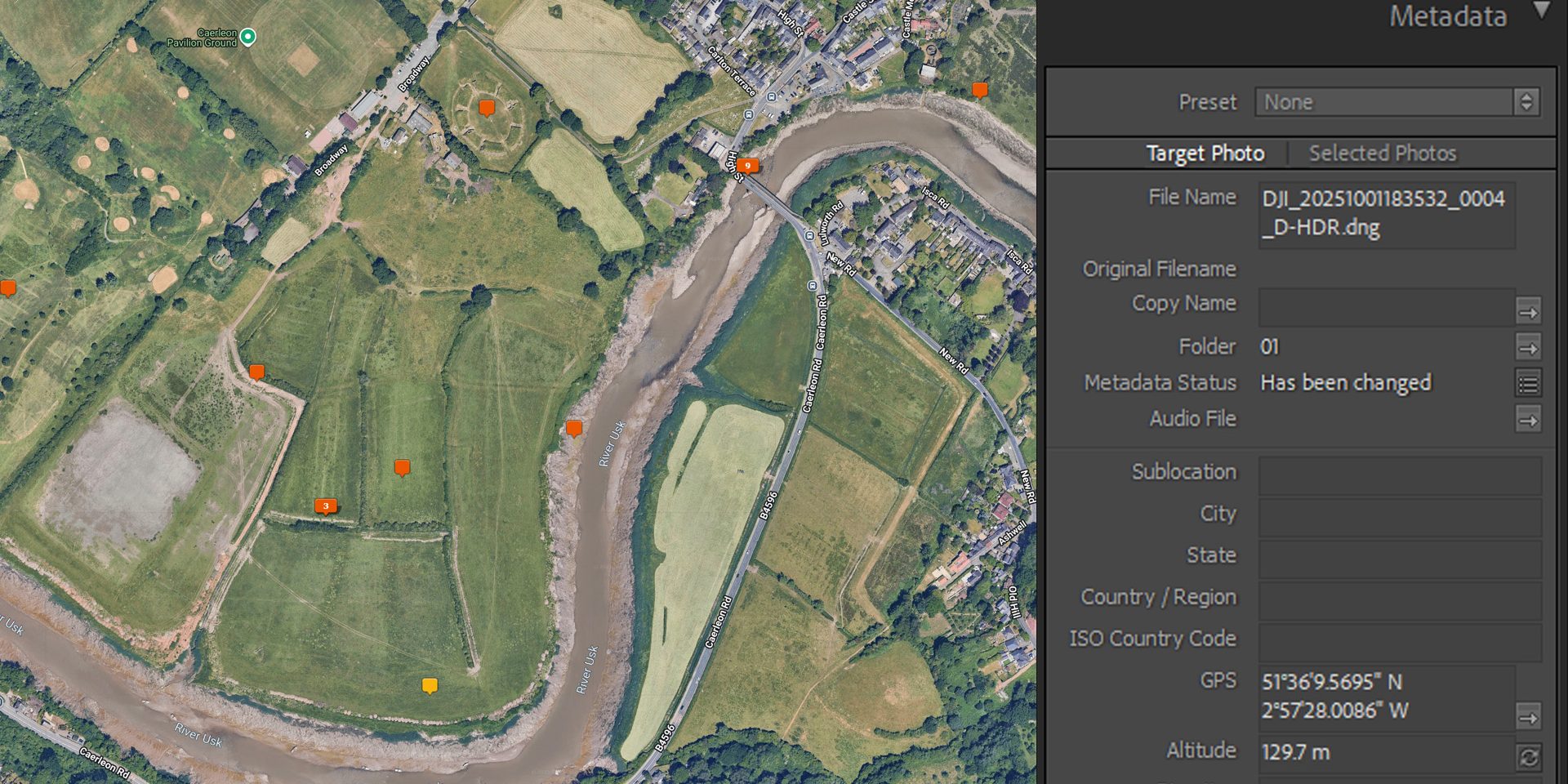Click the arrow button beside Copy Name
The image size is (1568, 784).
click(1528, 311)
